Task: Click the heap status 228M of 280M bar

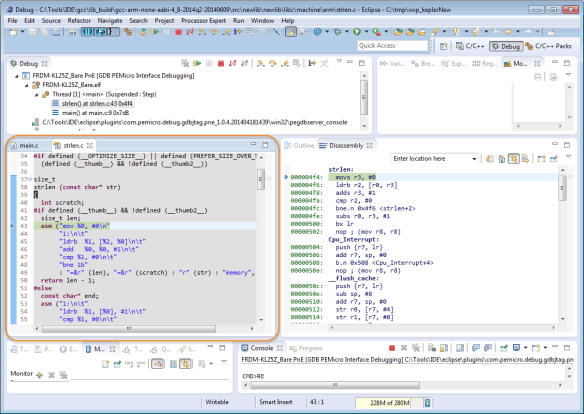Action: coord(389,402)
